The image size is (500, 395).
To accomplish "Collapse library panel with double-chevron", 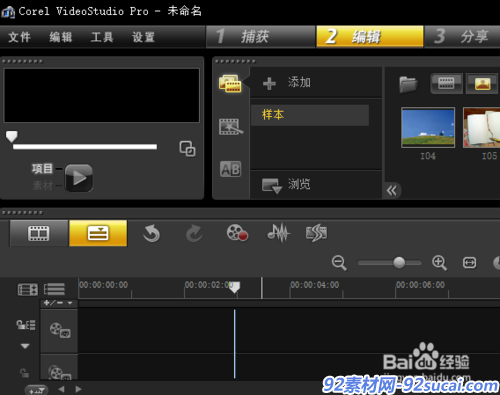I will (x=392, y=191).
